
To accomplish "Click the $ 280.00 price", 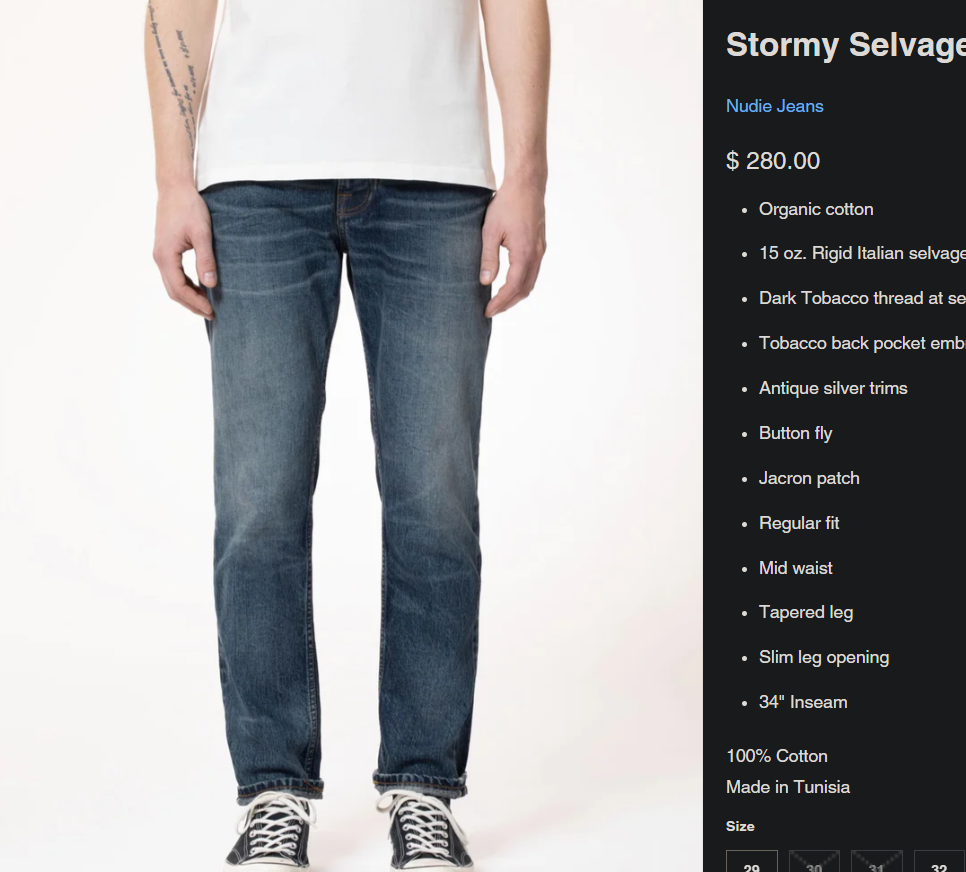I will click(x=773, y=161).
